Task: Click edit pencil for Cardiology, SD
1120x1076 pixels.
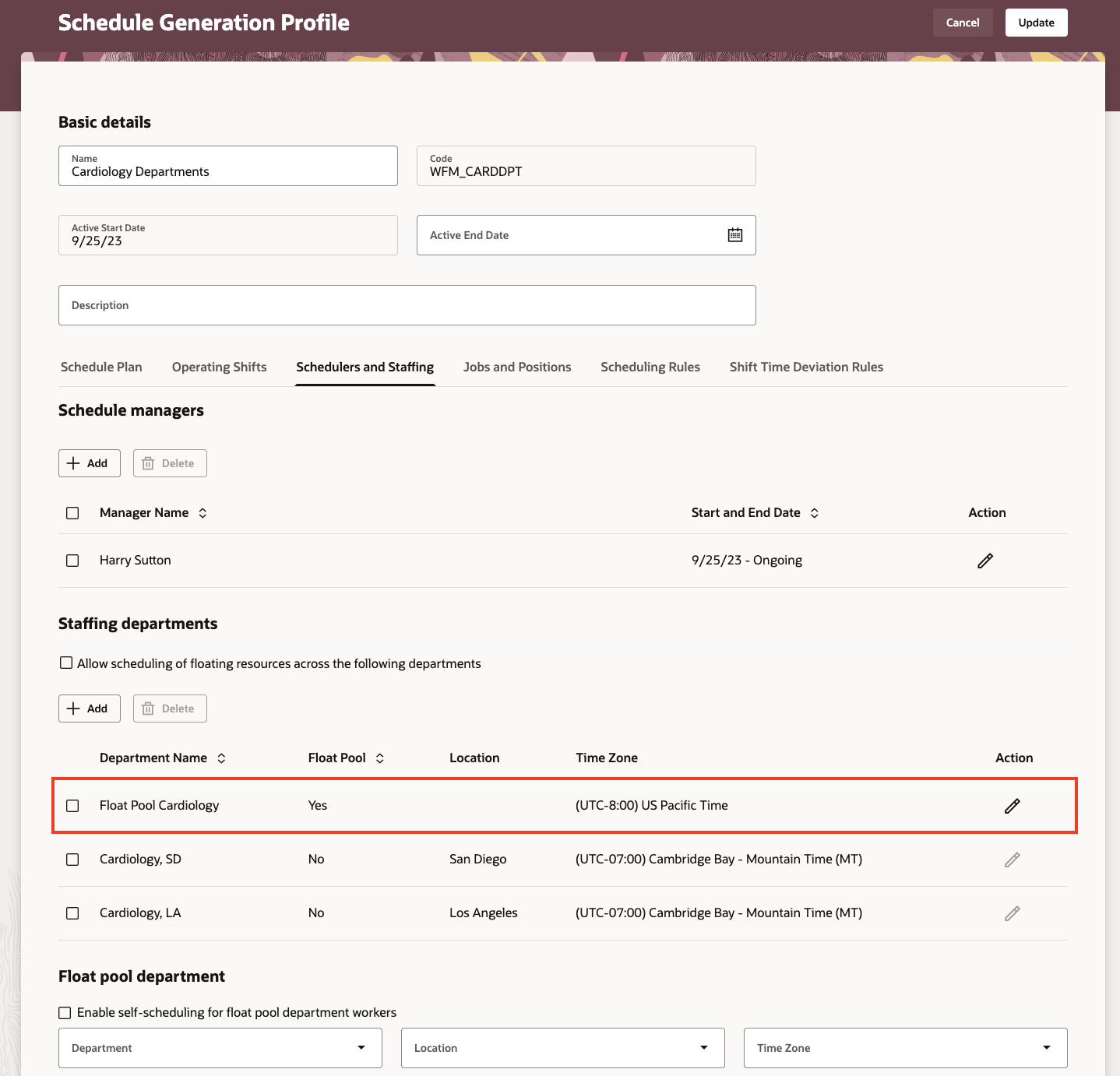Action: (x=1012, y=860)
